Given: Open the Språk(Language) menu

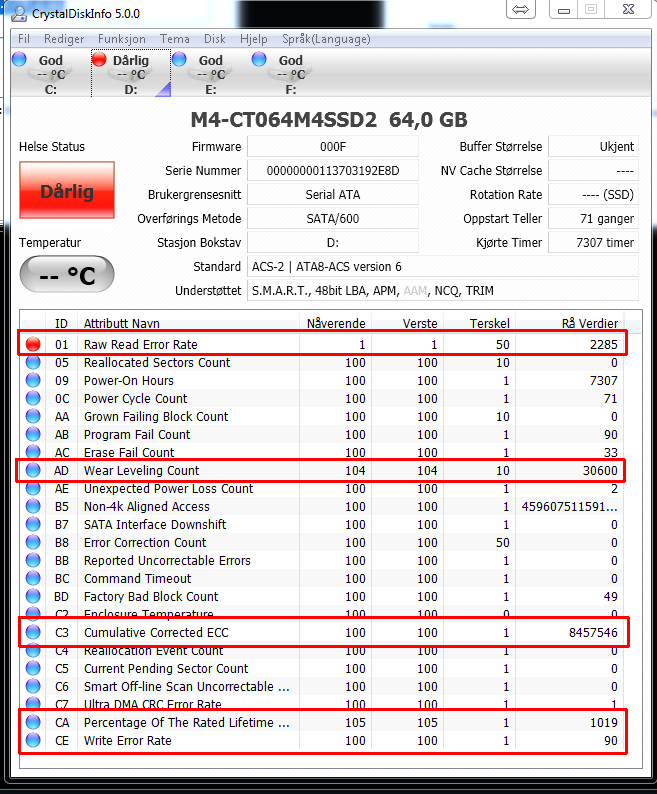Looking at the screenshot, I should (326, 39).
